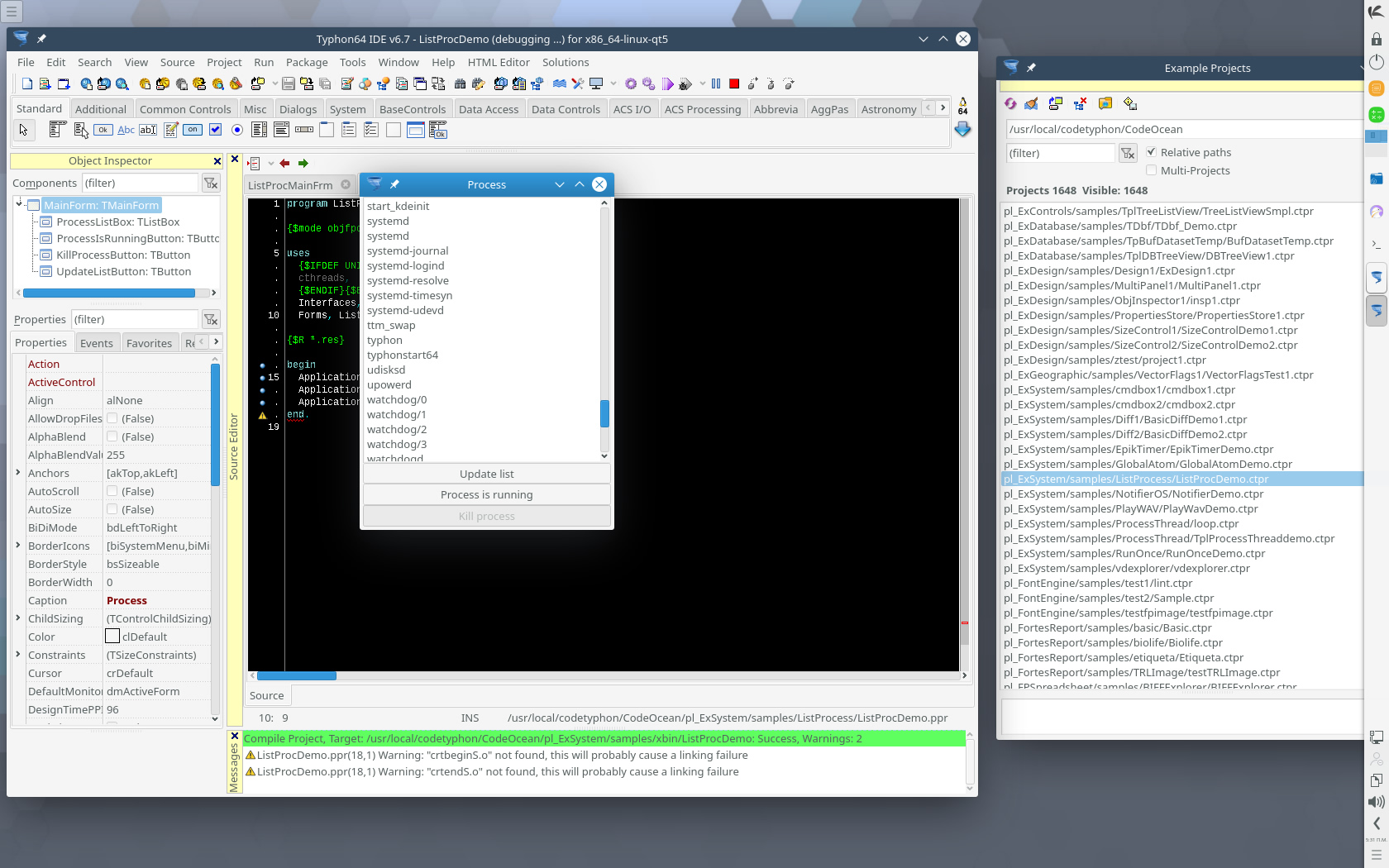1389x868 pixels.
Task: Click the folder icon in Example Projects toolbar
Action: 1105,103
